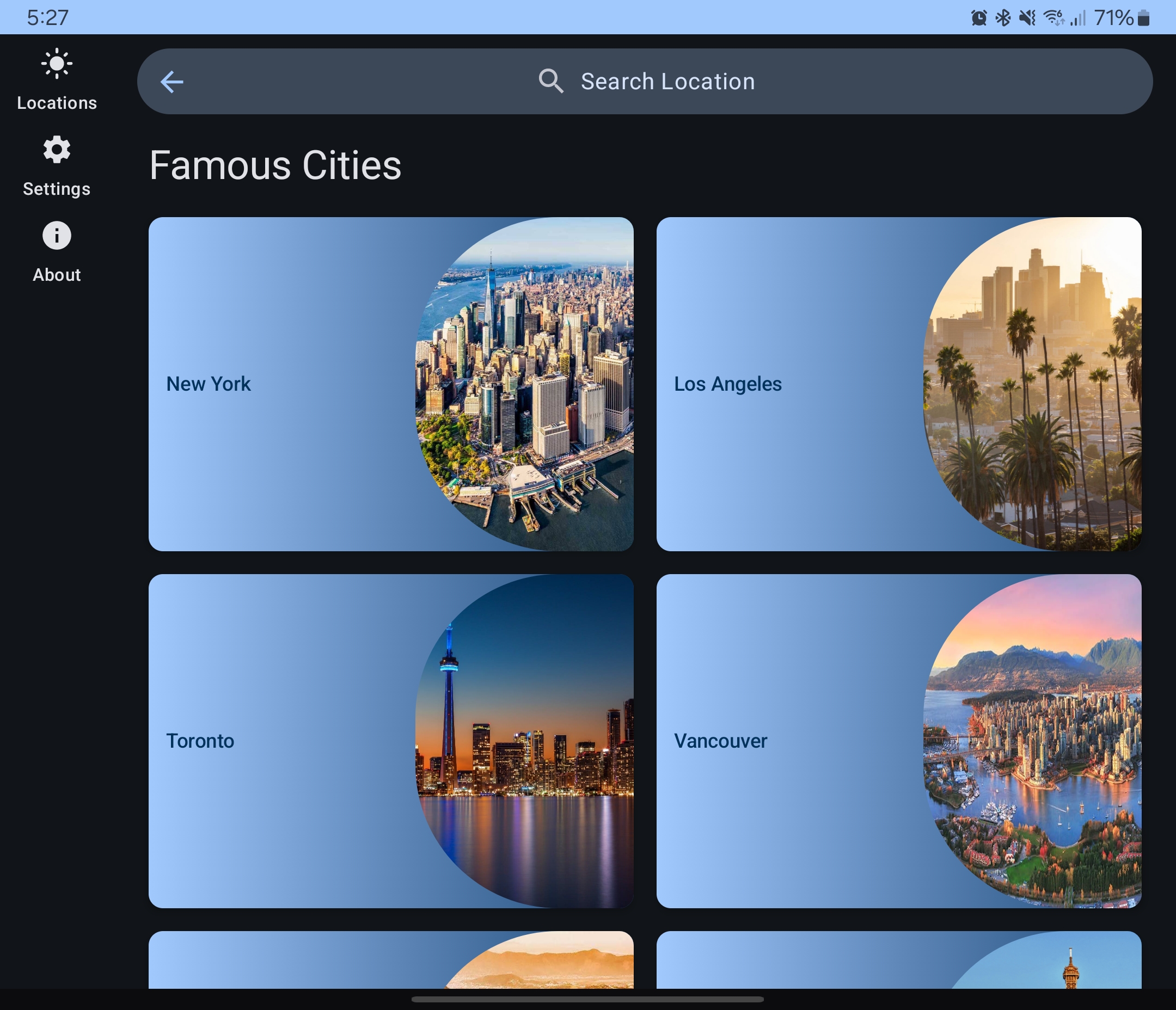The height and width of the screenshot is (1010, 1176).
Task: Open the About info icon
Action: 57,235
